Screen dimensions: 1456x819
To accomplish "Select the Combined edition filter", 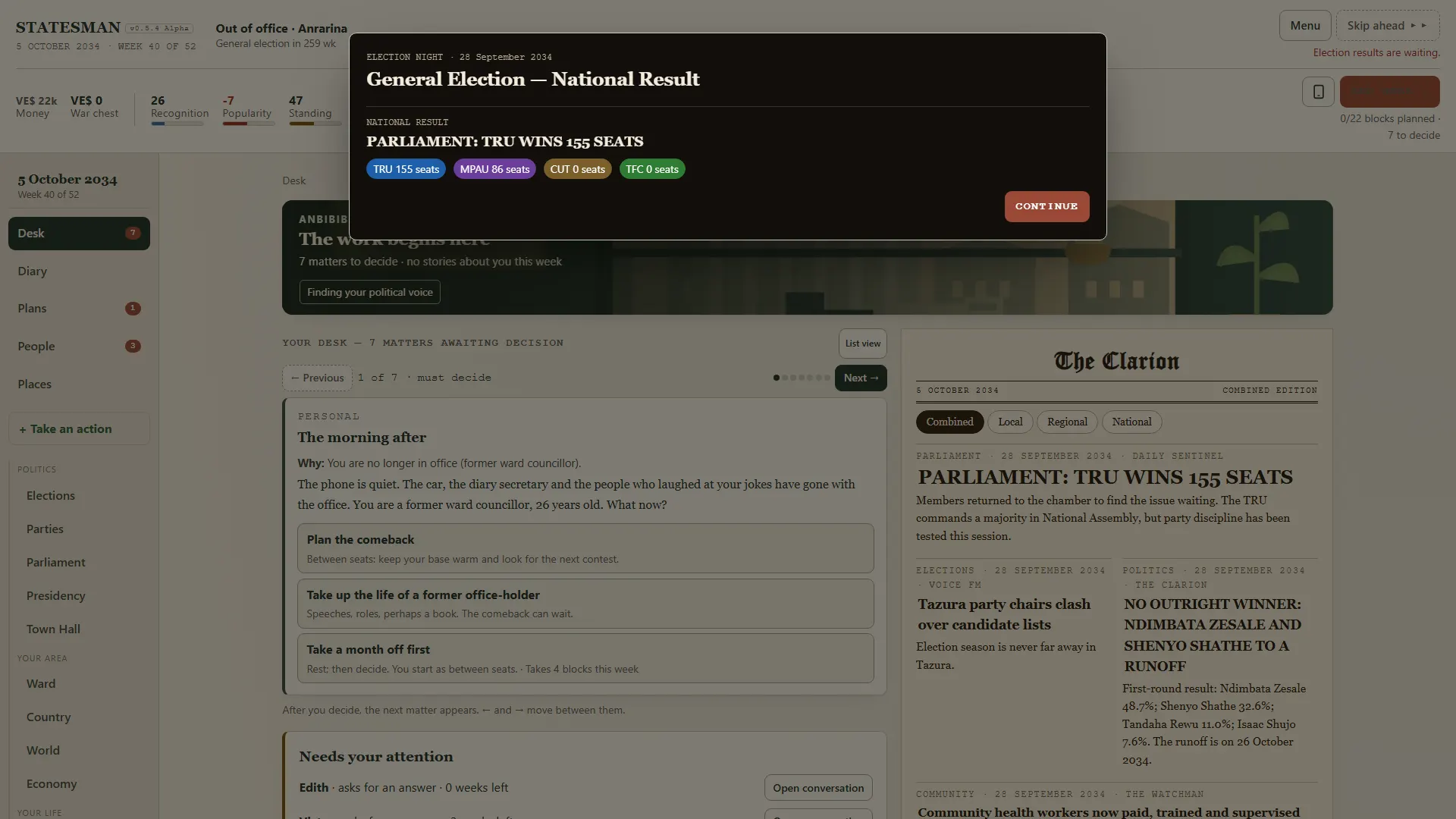I will [x=949, y=422].
